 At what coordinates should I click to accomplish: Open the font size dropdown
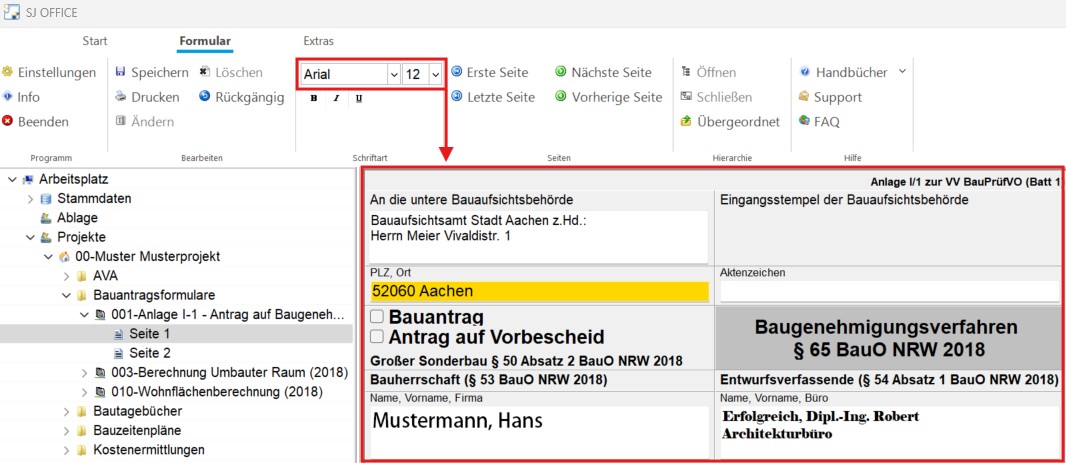click(x=435, y=74)
